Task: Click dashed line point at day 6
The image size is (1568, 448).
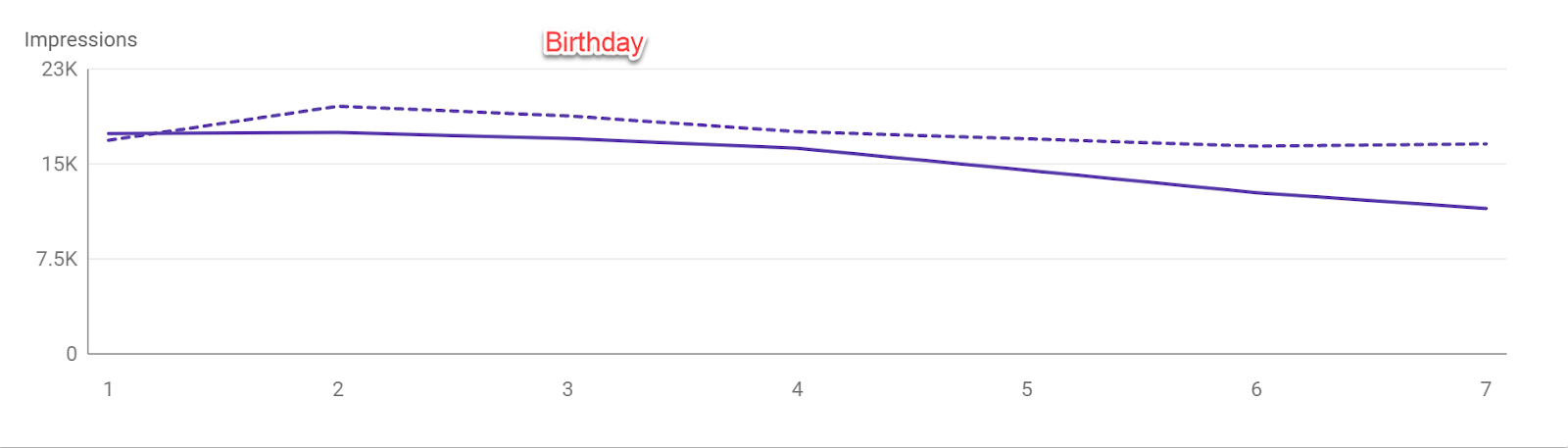Action: click(x=1256, y=146)
